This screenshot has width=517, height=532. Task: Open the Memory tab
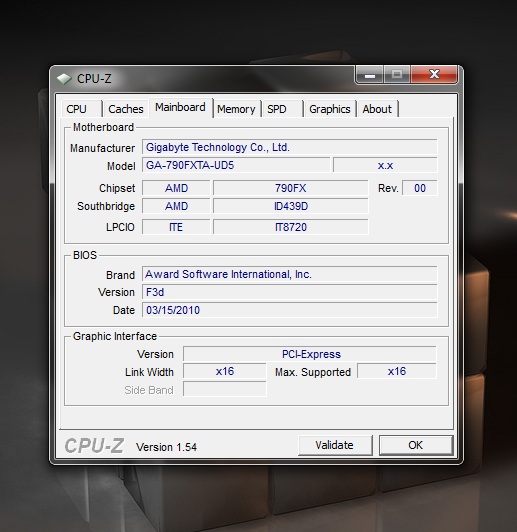click(x=236, y=109)
